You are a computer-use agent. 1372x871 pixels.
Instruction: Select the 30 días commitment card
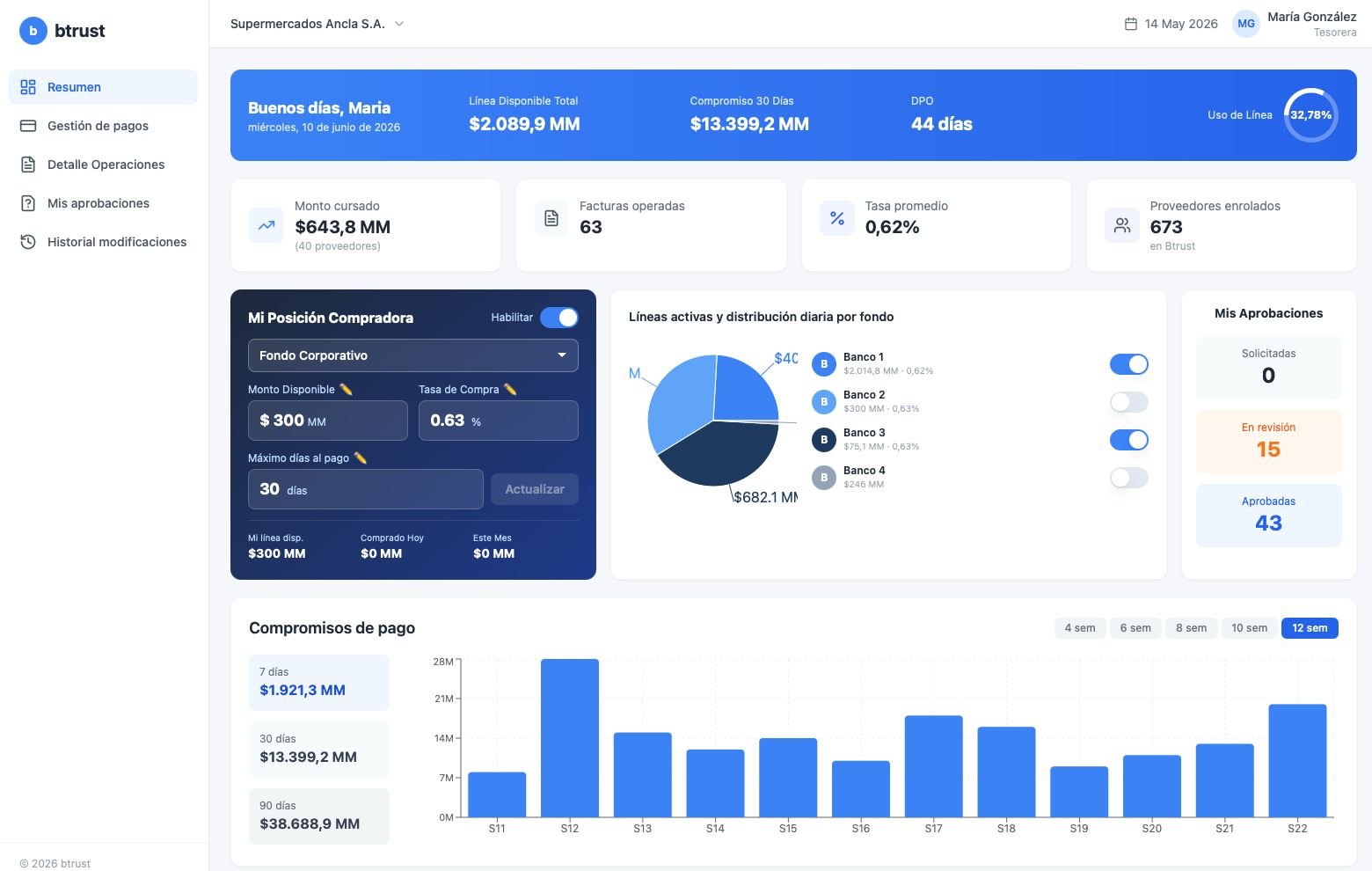[319, 749]
